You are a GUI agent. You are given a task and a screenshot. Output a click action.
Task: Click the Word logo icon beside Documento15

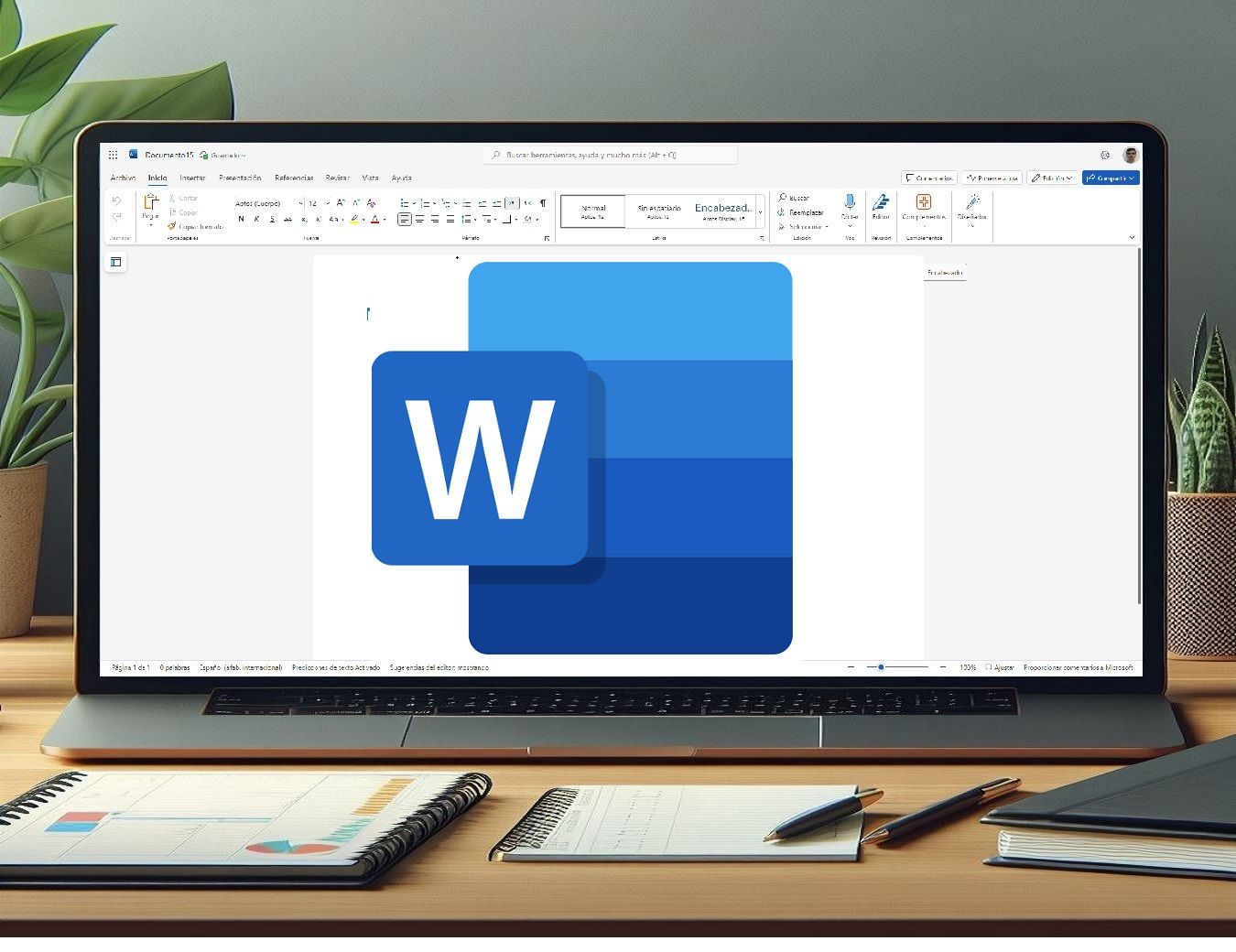point(134,155)
